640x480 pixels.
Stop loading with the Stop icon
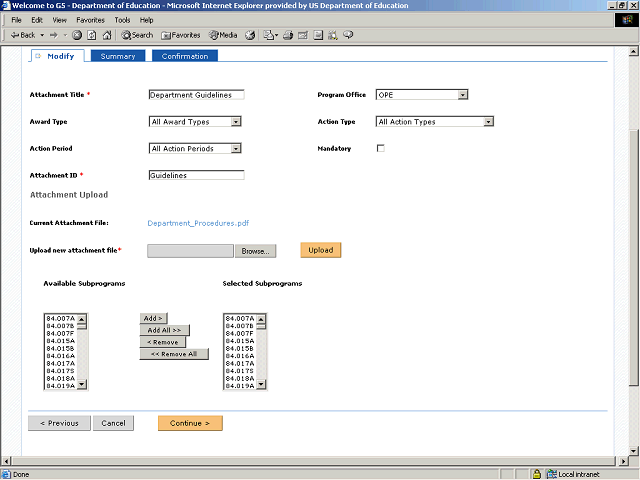pos(77,35)
